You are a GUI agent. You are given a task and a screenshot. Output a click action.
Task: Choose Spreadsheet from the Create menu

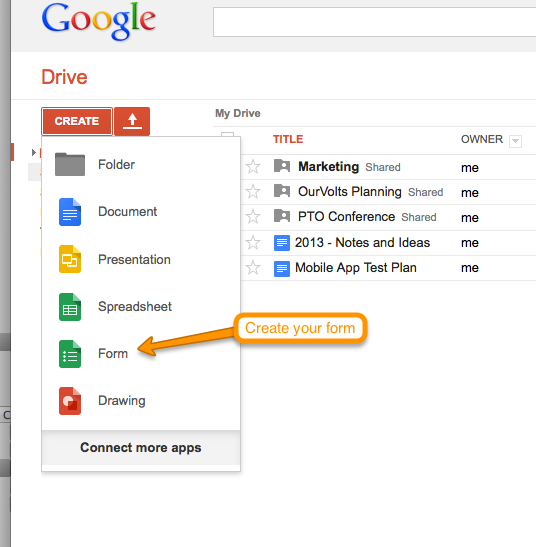click(141, 307)
